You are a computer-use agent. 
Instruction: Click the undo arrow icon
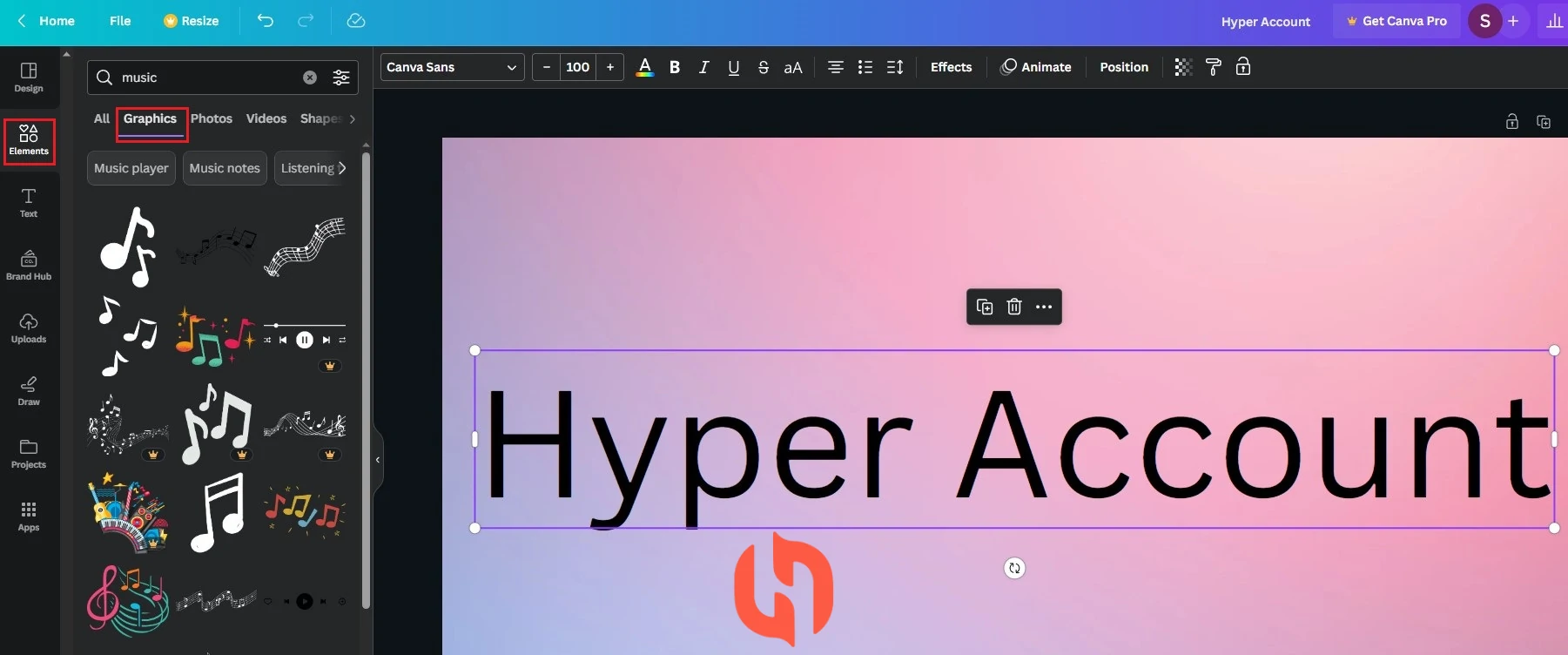266,21
